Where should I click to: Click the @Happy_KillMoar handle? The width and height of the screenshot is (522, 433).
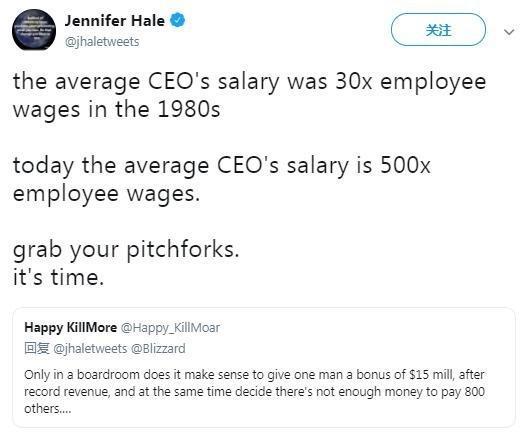click(170, 328)
